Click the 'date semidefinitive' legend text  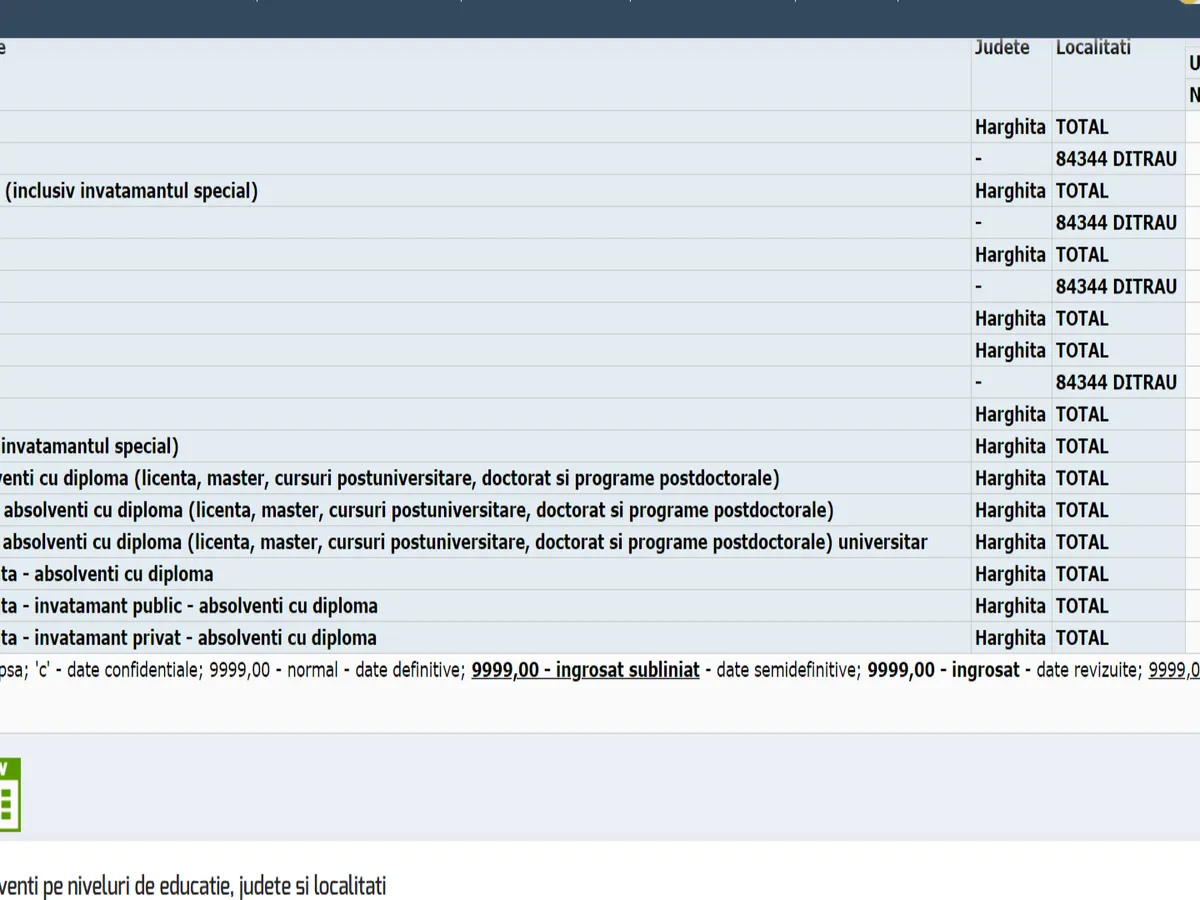click(788, 670)
